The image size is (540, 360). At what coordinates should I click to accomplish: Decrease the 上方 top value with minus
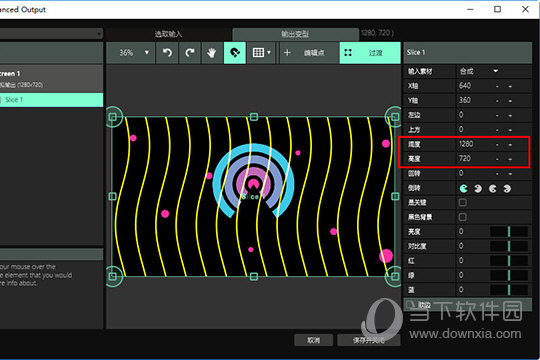(x=497, y=130)
